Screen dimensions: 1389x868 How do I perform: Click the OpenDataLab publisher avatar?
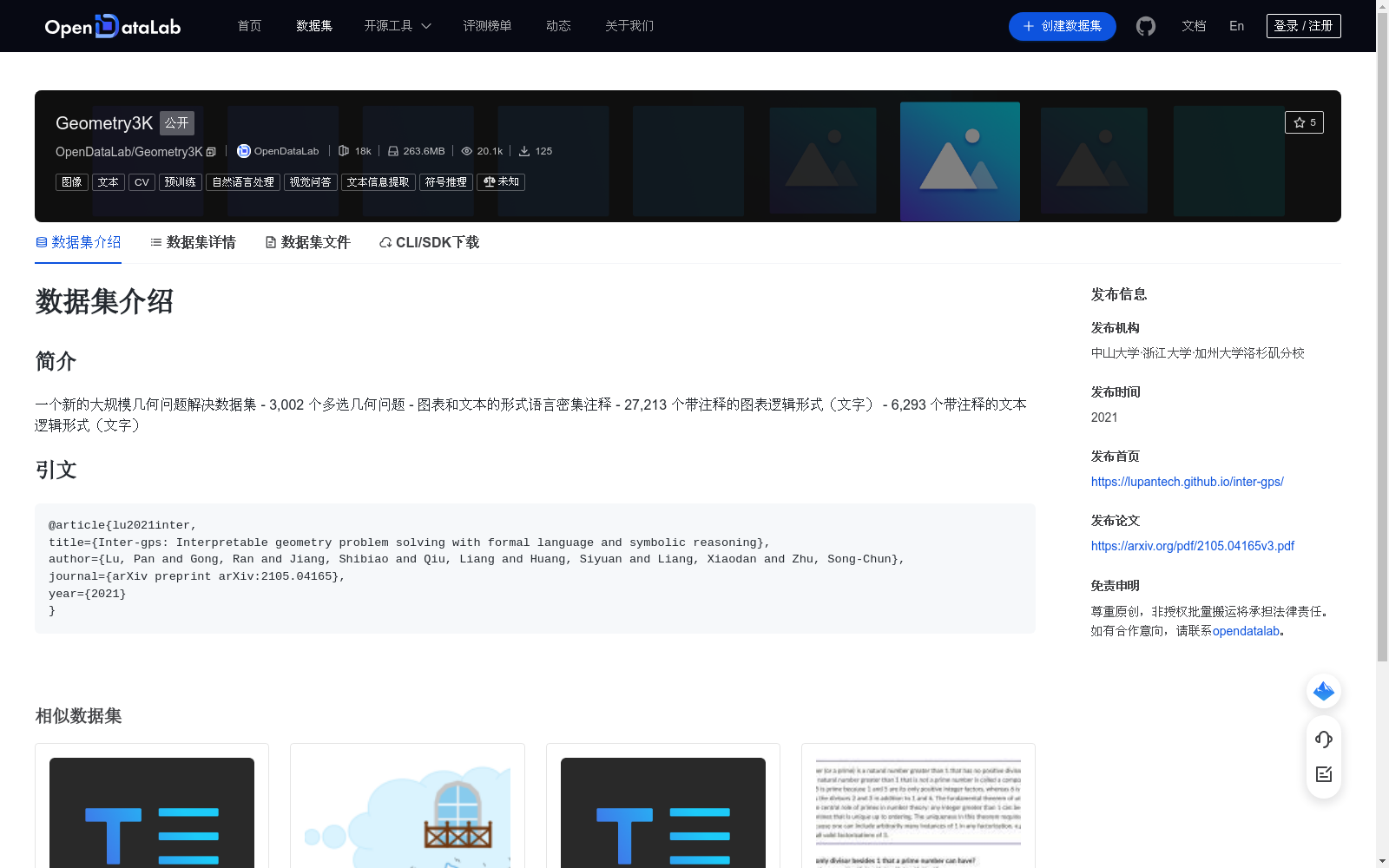(x=244, y=151)
